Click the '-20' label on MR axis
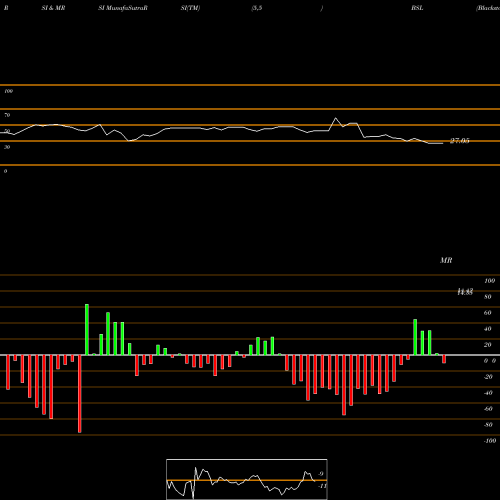 [x=488, y=377]
